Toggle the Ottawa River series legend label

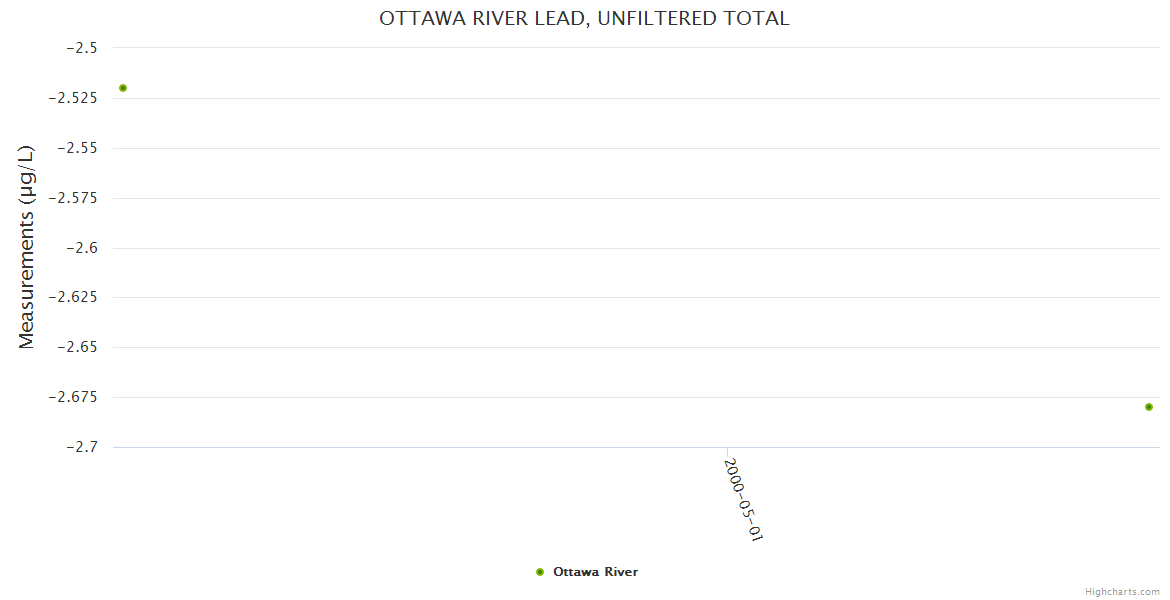(x=595, y=572)
